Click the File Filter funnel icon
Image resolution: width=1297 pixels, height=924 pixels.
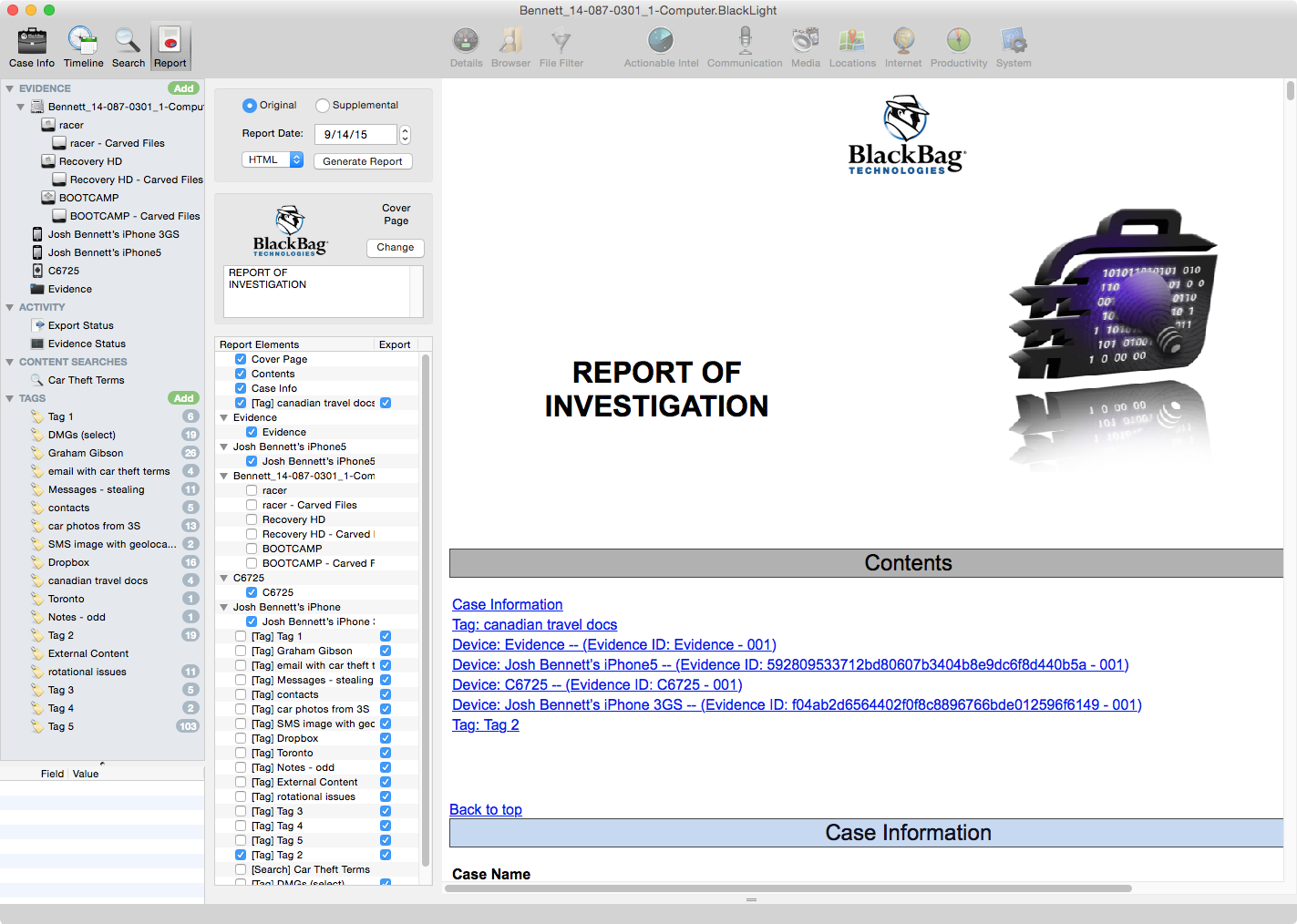[x=561, y=42]
